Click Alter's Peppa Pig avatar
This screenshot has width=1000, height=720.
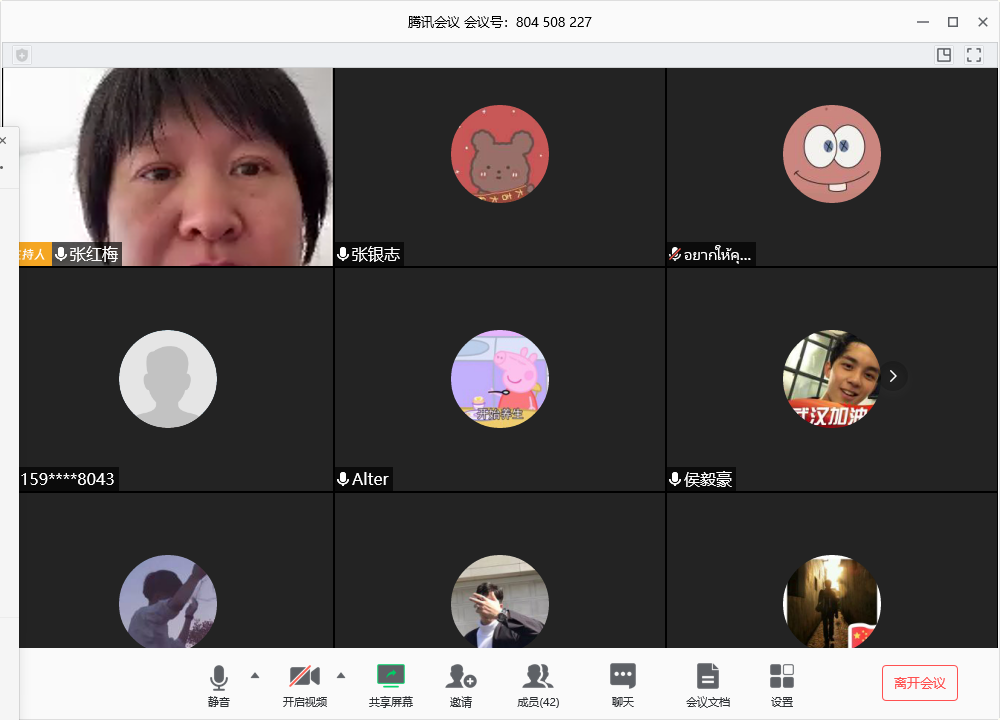[500, 378]
